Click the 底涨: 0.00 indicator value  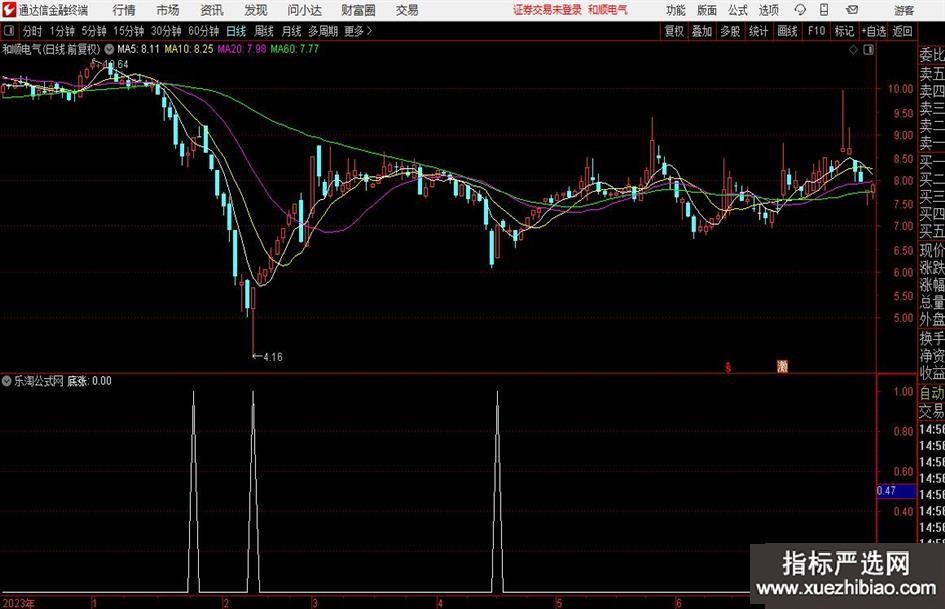point(89,381)
